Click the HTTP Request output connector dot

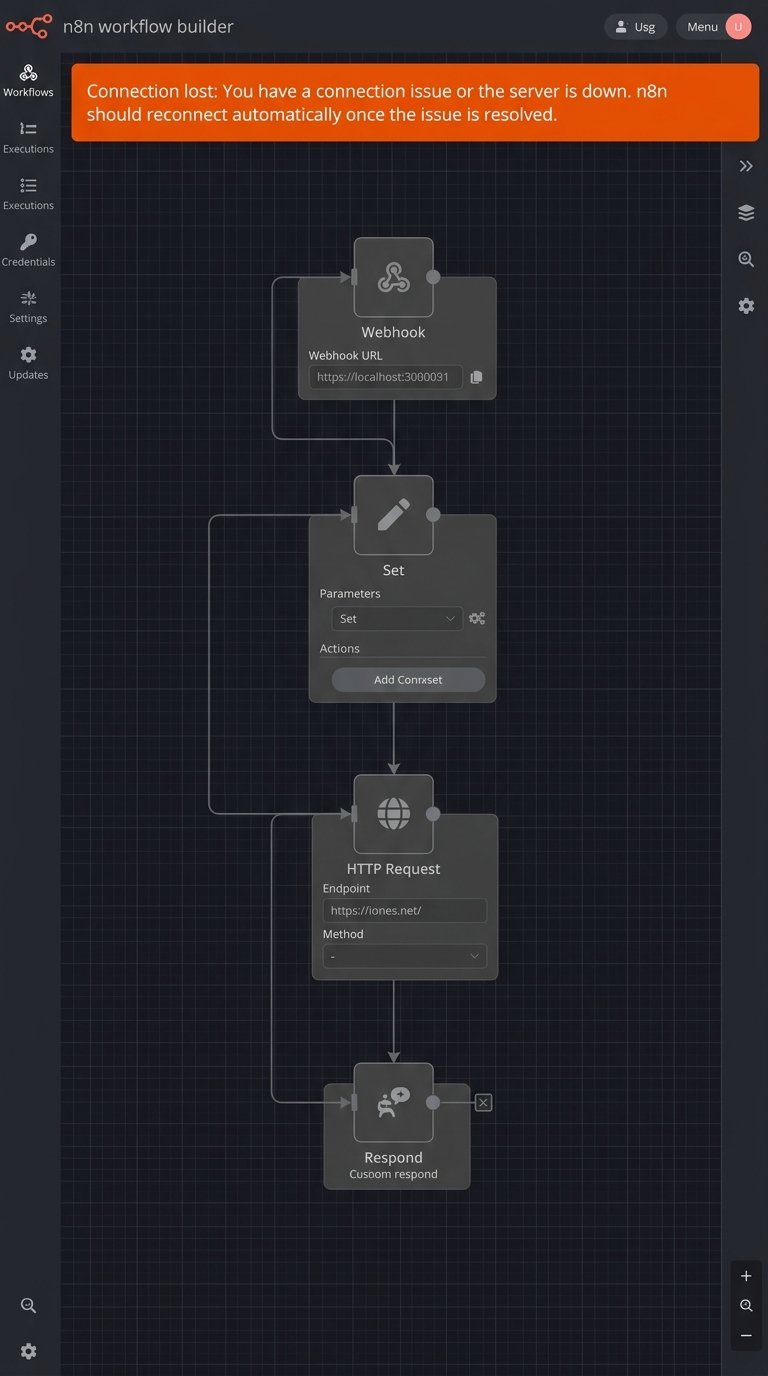pos(433,814)
